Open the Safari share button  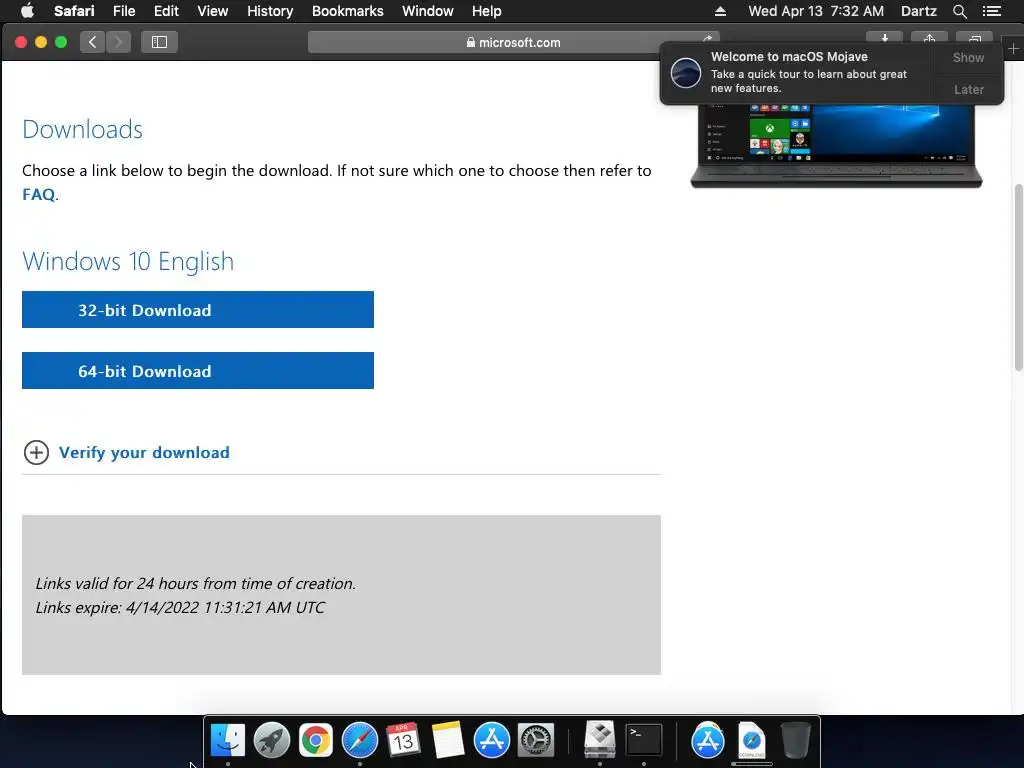tap(929, 38)
